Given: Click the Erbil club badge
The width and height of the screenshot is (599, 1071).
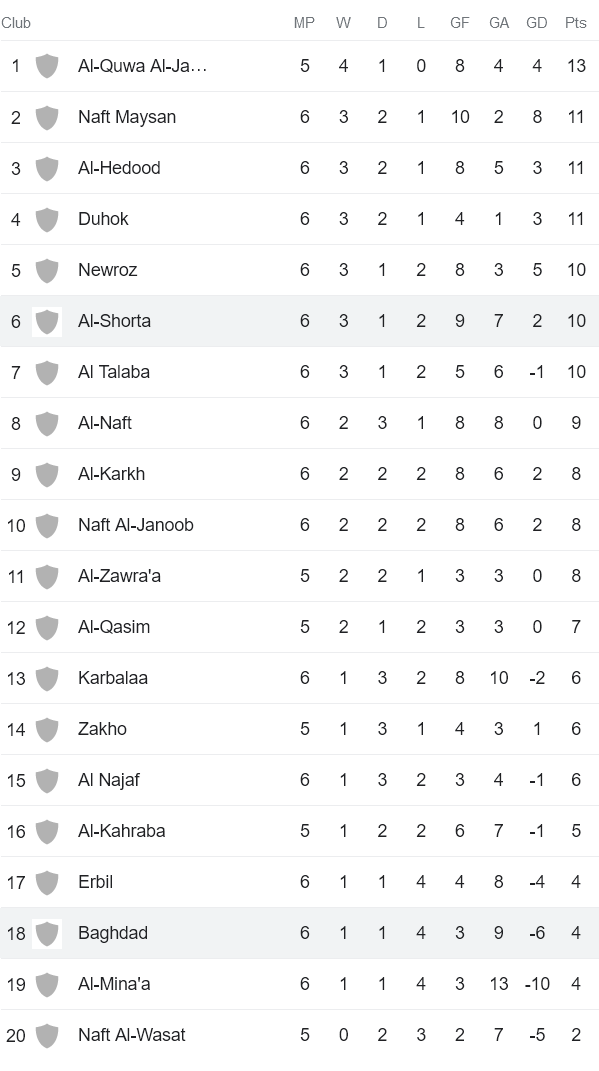Looking at the screenshot, I should tap(46, 882).
